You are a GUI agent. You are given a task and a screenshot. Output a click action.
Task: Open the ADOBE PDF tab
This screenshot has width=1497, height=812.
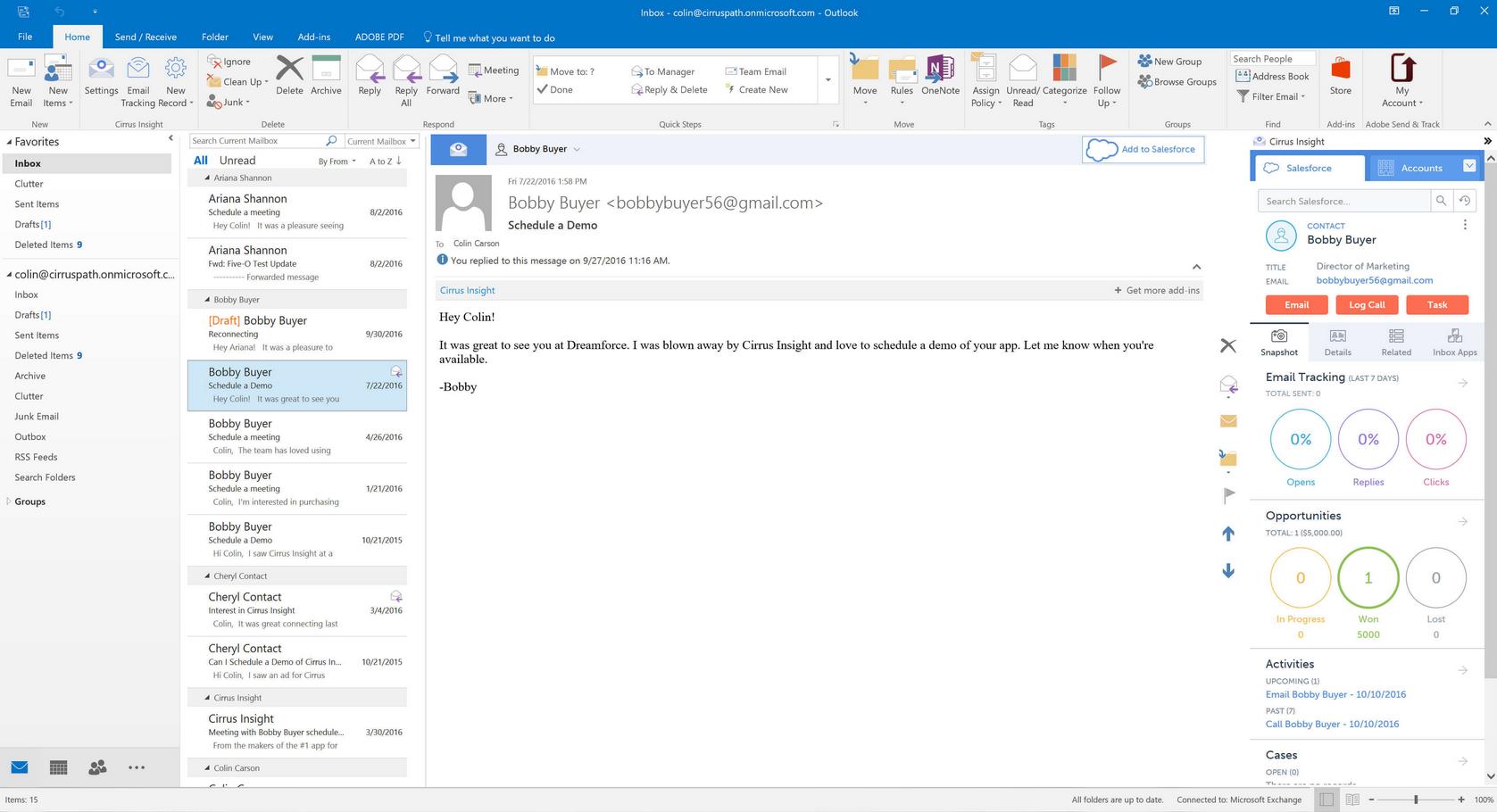coord(379,37)
